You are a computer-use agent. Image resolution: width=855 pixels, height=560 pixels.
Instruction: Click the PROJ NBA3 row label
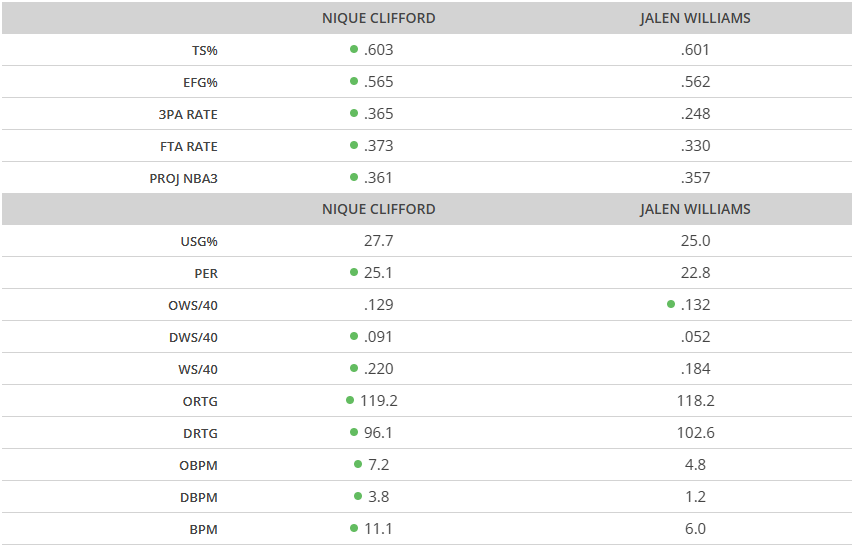184,179
